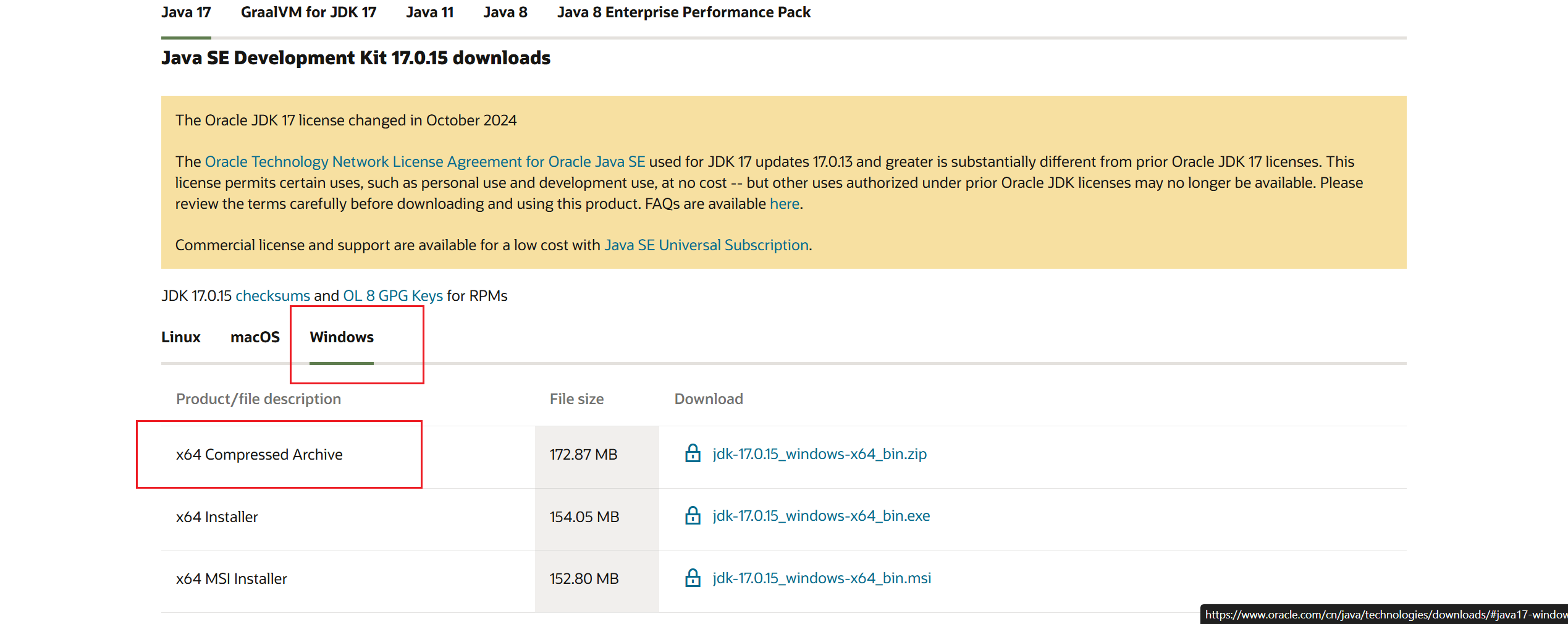
Task: Click 'x64 Compressed Archive' description text
Action: [x=259, y=455]
